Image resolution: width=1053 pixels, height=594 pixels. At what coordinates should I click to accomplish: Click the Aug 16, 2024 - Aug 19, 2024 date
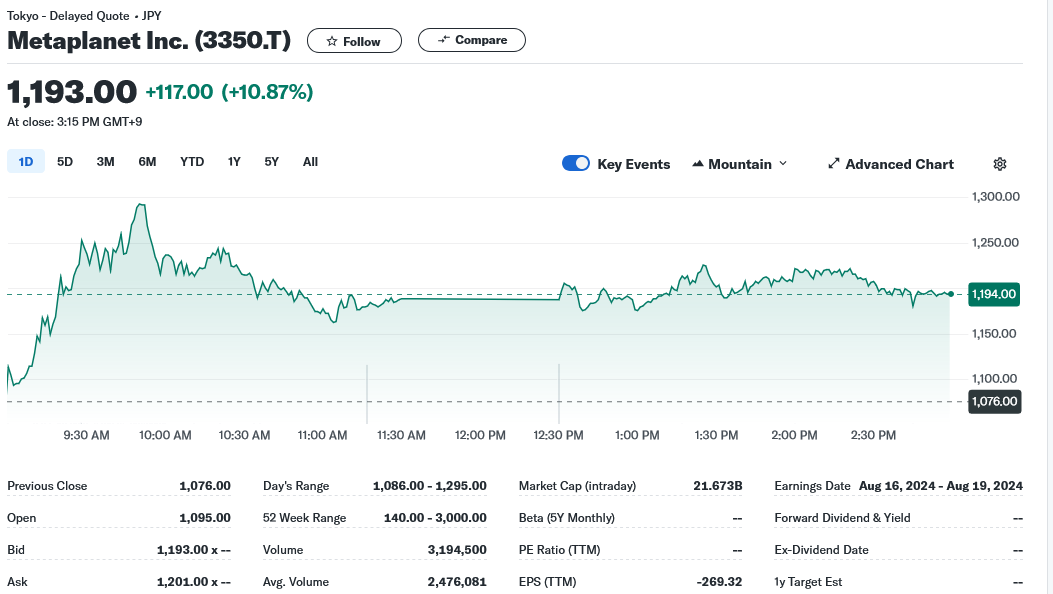941,486
